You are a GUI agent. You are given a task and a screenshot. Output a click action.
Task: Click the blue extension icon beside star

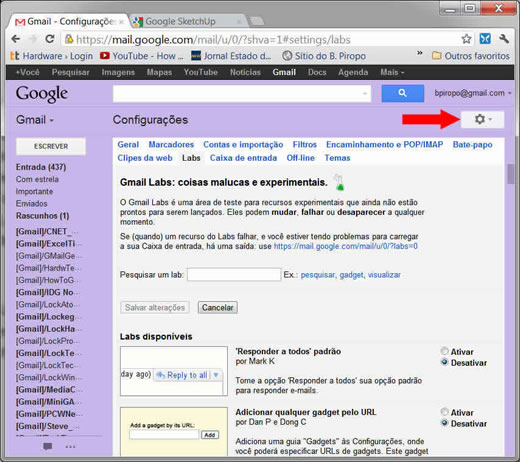click(485, 39)
